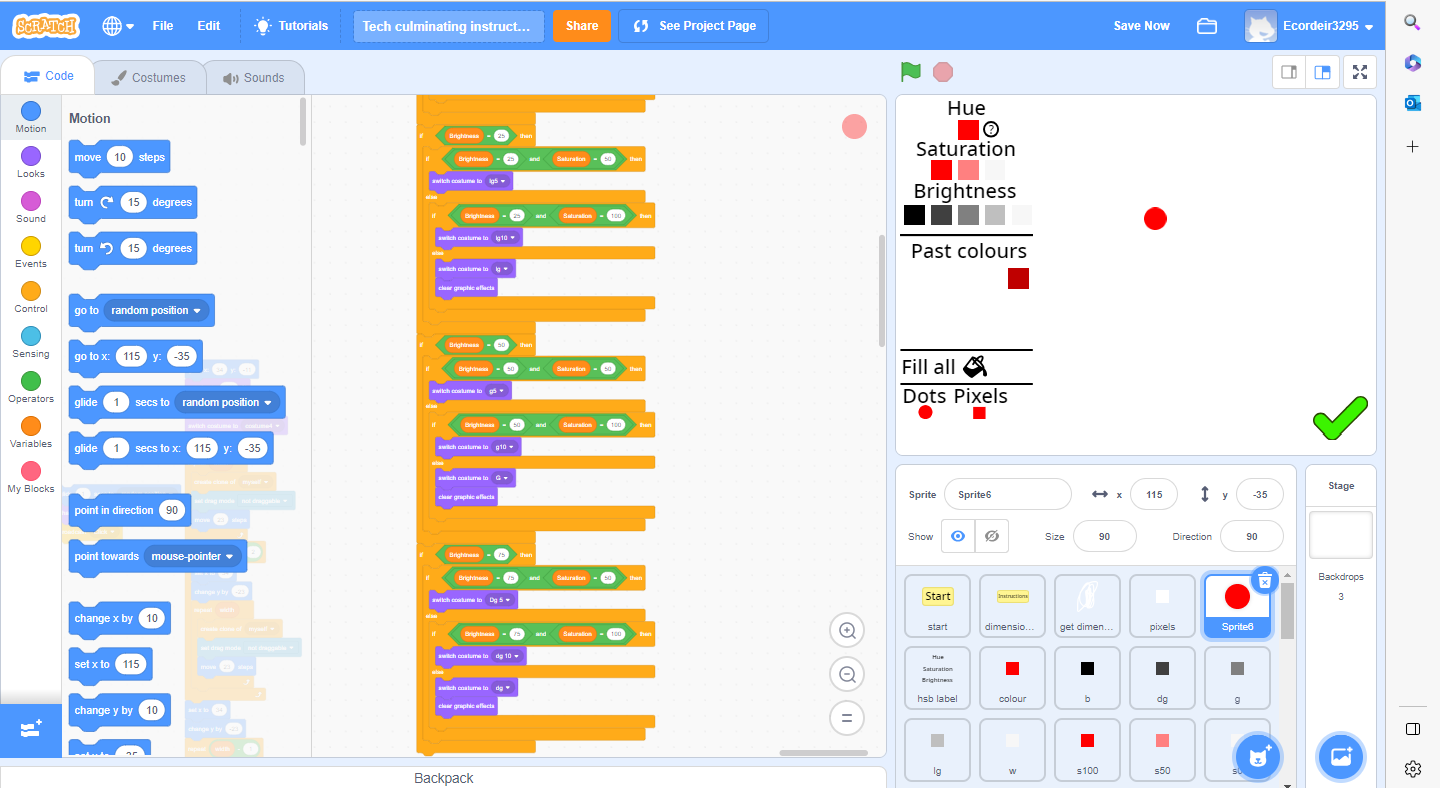Switch to the Costumes tab

point(149,76)
